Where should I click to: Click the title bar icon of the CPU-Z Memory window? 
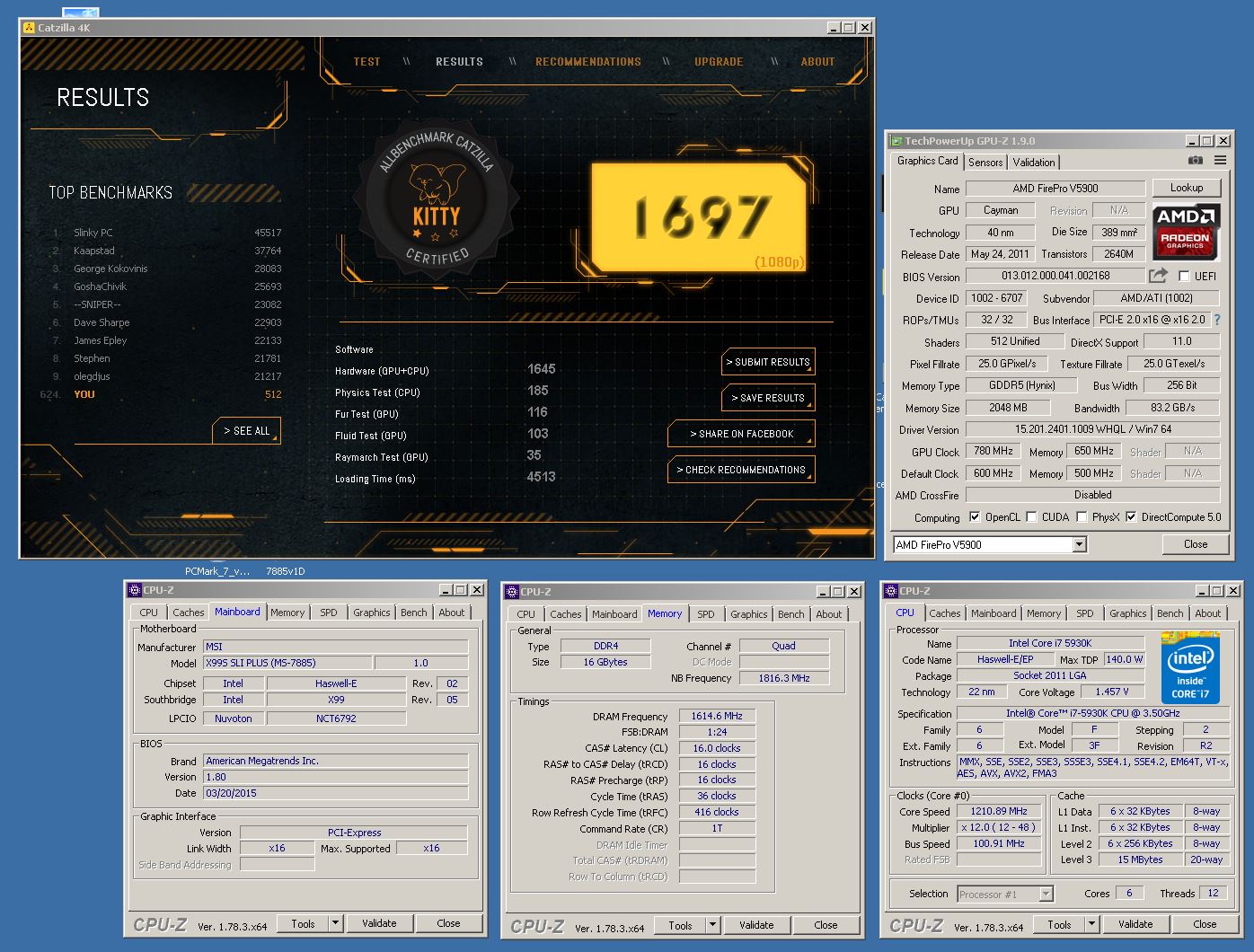coord(512,592)
